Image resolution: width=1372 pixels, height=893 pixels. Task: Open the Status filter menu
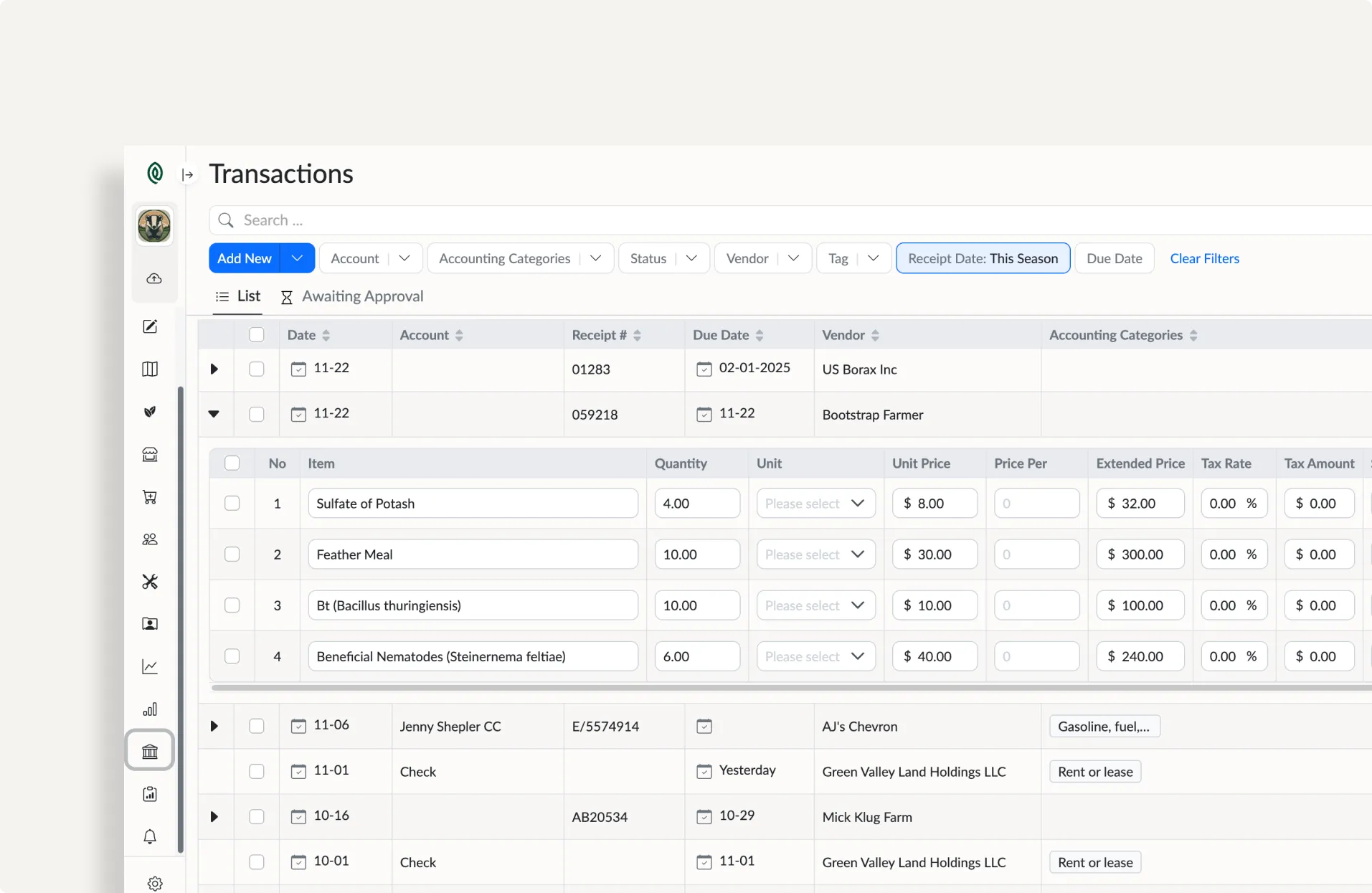click(x=662, y=257)
